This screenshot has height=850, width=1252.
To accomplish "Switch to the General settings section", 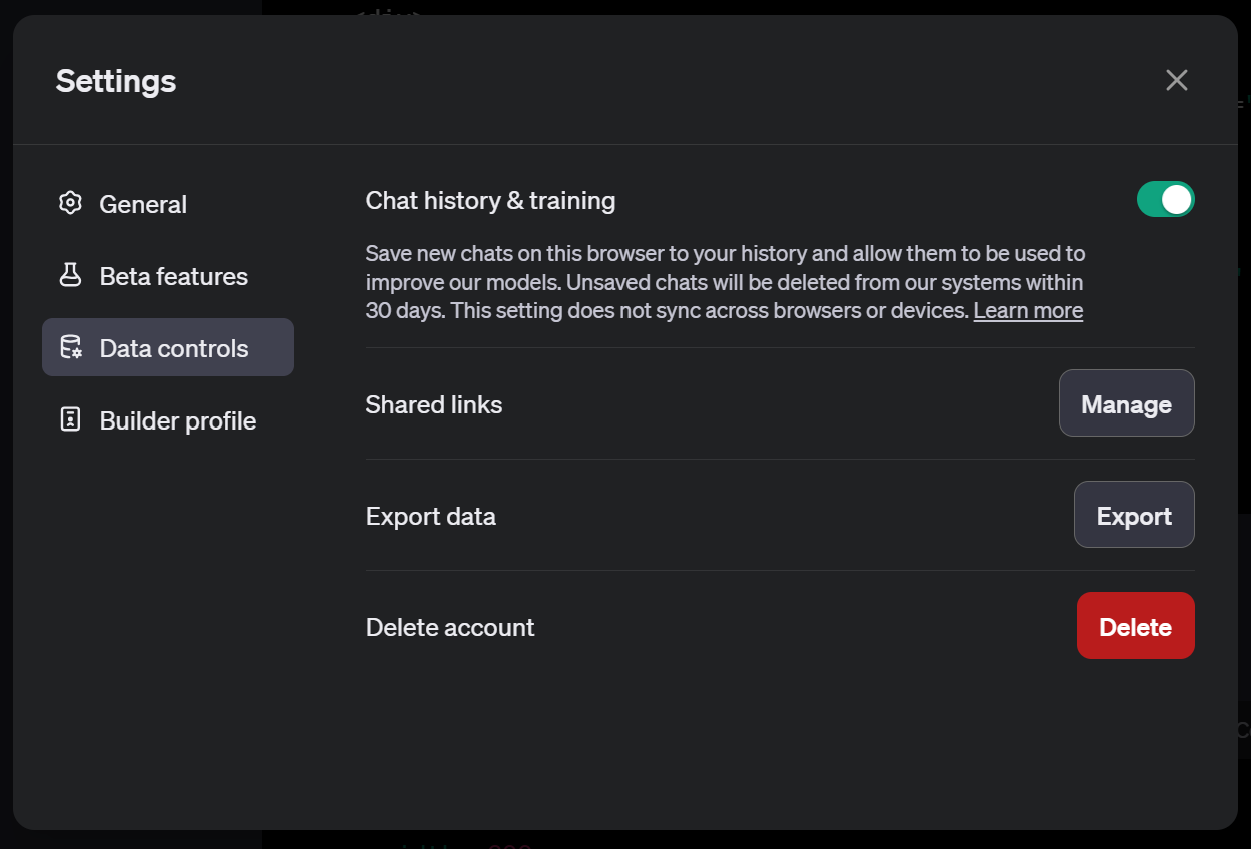I will [142, 203].
